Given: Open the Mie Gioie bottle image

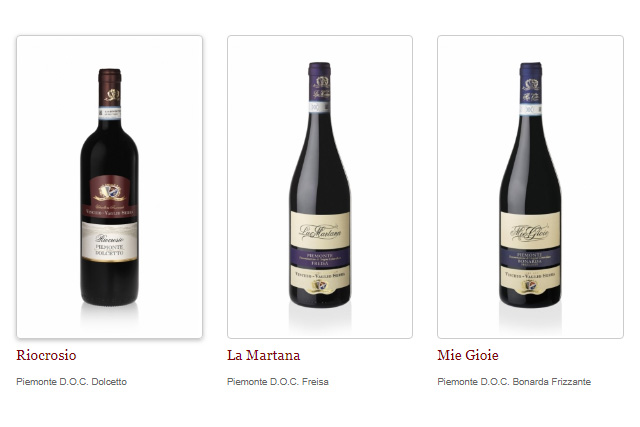Looking at the screenshot, I should coord(530,187).
